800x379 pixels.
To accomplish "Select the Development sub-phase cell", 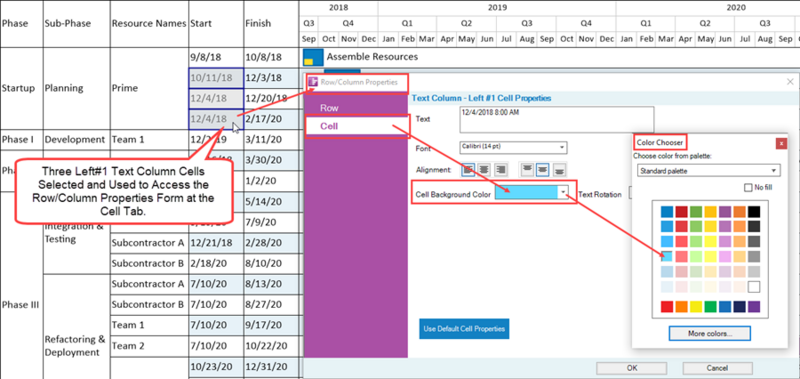I will click(x=77, y=139).
